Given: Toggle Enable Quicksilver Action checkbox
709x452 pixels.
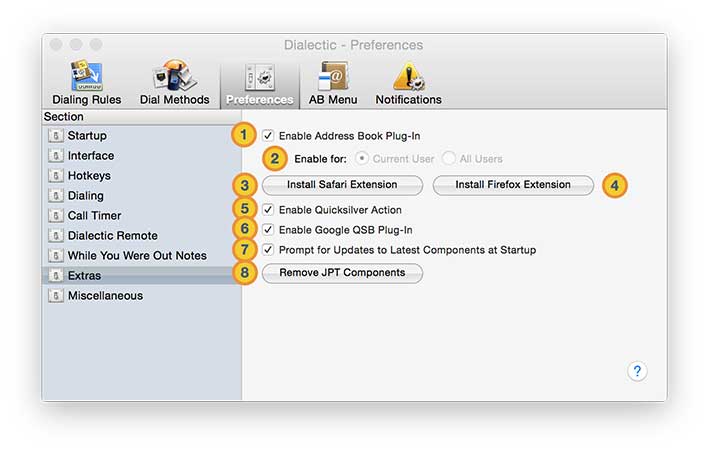Looking at the screenshot, I should click(x=268, y=210).
